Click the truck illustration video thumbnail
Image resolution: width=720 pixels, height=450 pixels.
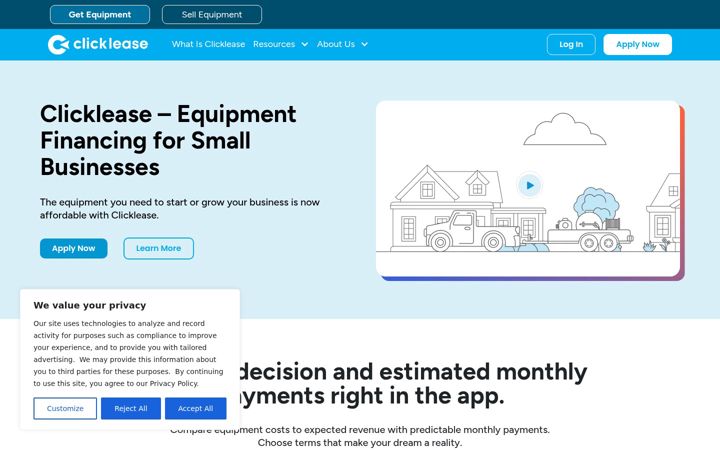point(528,188)
